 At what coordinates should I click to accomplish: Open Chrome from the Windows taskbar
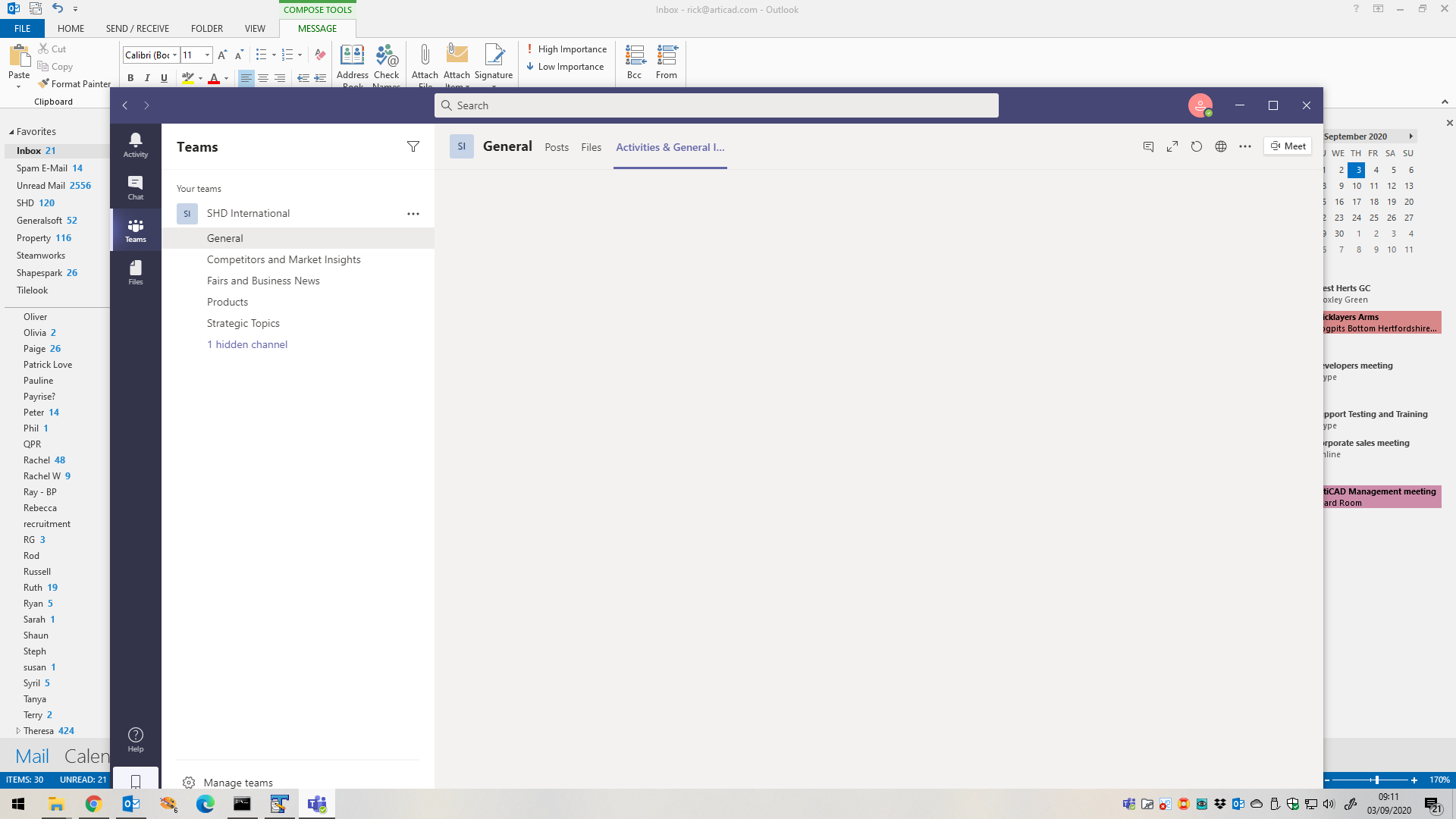click(93, 804)
